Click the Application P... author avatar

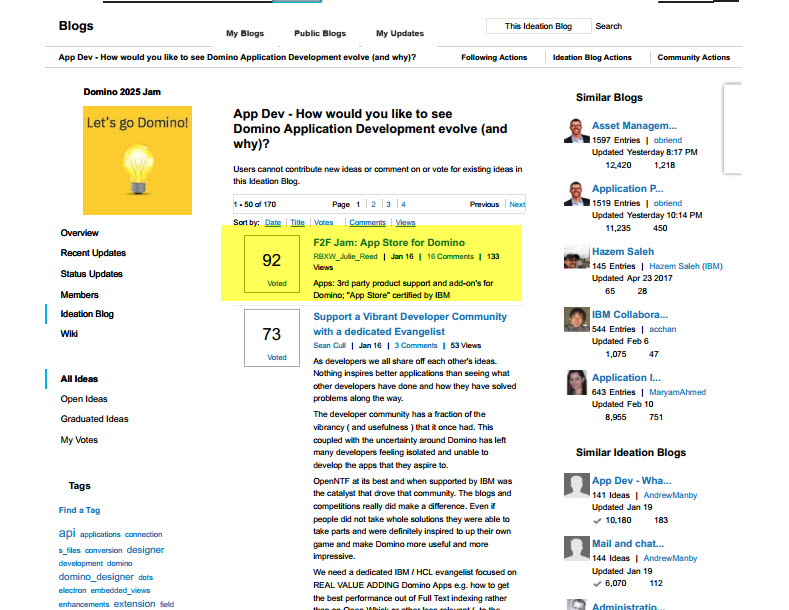point(577,194)
